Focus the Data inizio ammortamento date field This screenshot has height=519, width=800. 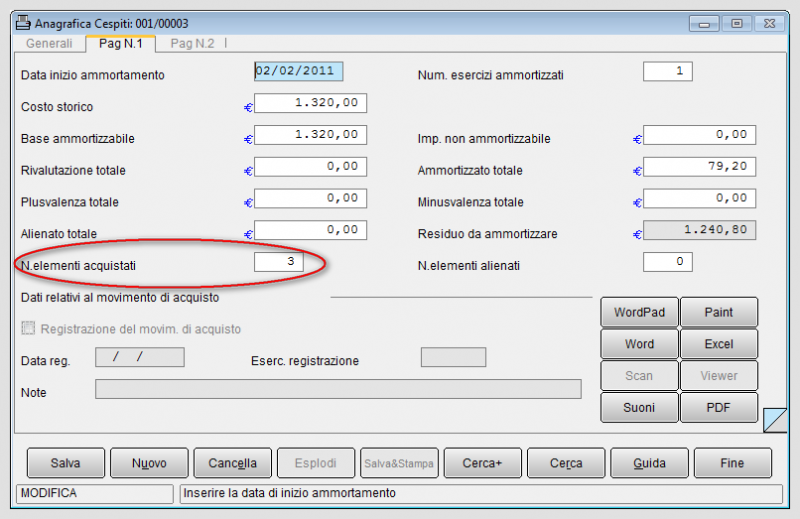tap(298, 71)
